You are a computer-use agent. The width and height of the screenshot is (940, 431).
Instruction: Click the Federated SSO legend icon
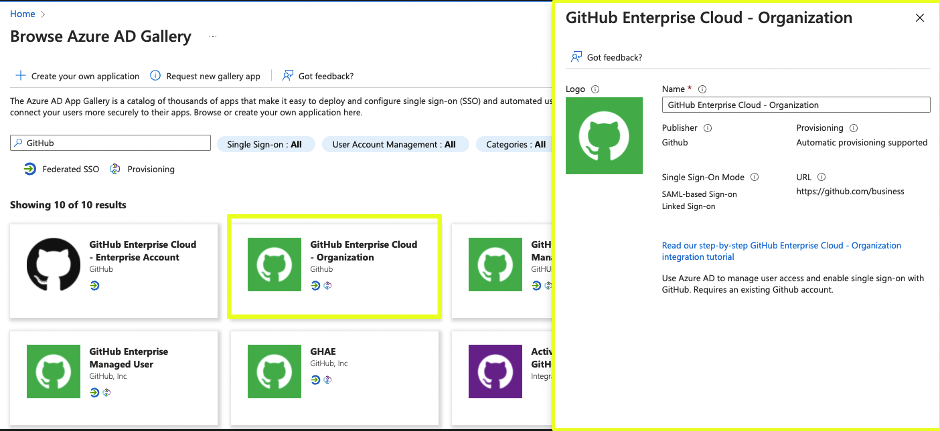(29, 169)
